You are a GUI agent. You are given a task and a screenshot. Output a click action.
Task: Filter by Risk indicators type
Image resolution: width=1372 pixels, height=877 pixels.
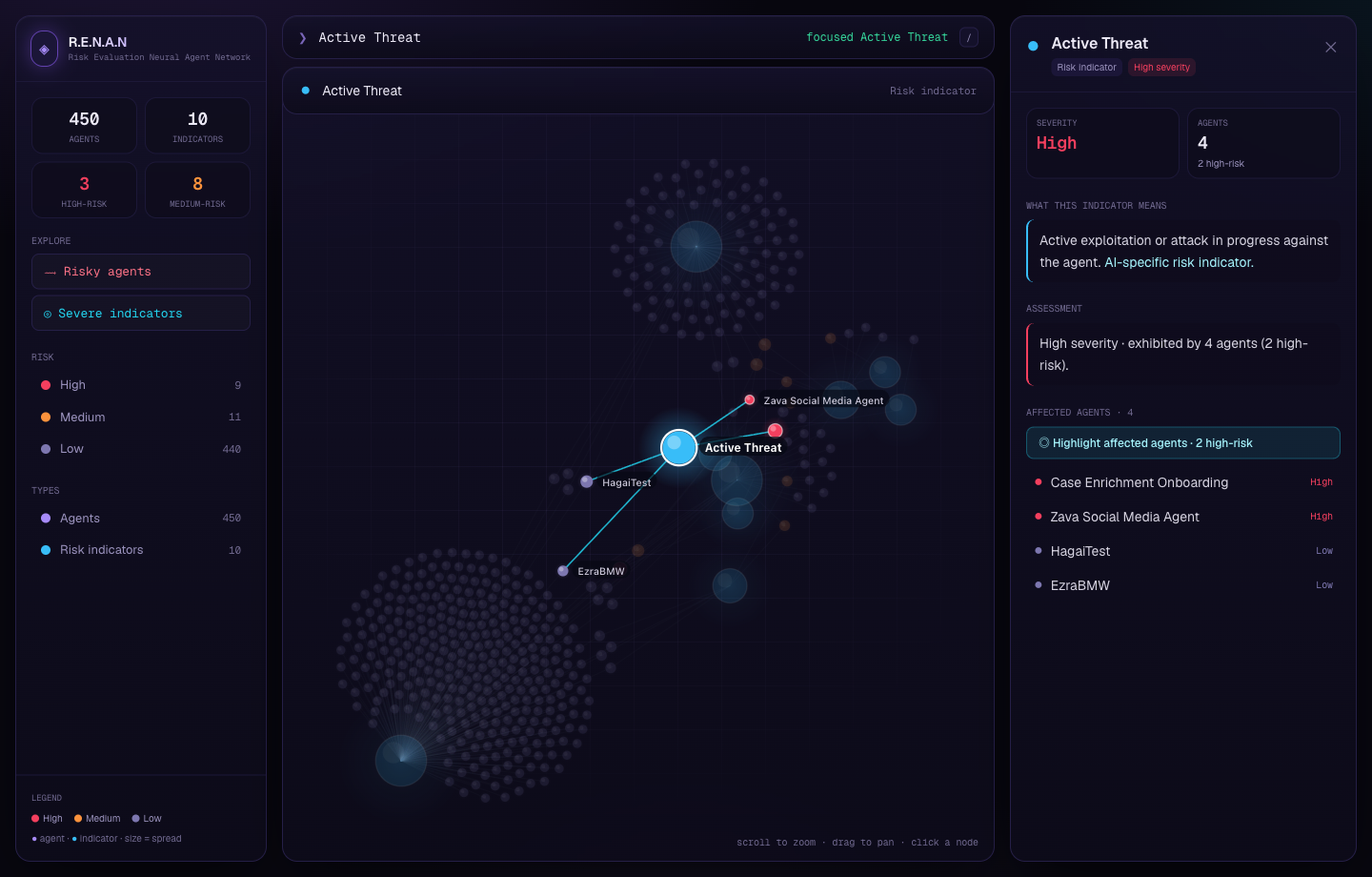(141, 550)
